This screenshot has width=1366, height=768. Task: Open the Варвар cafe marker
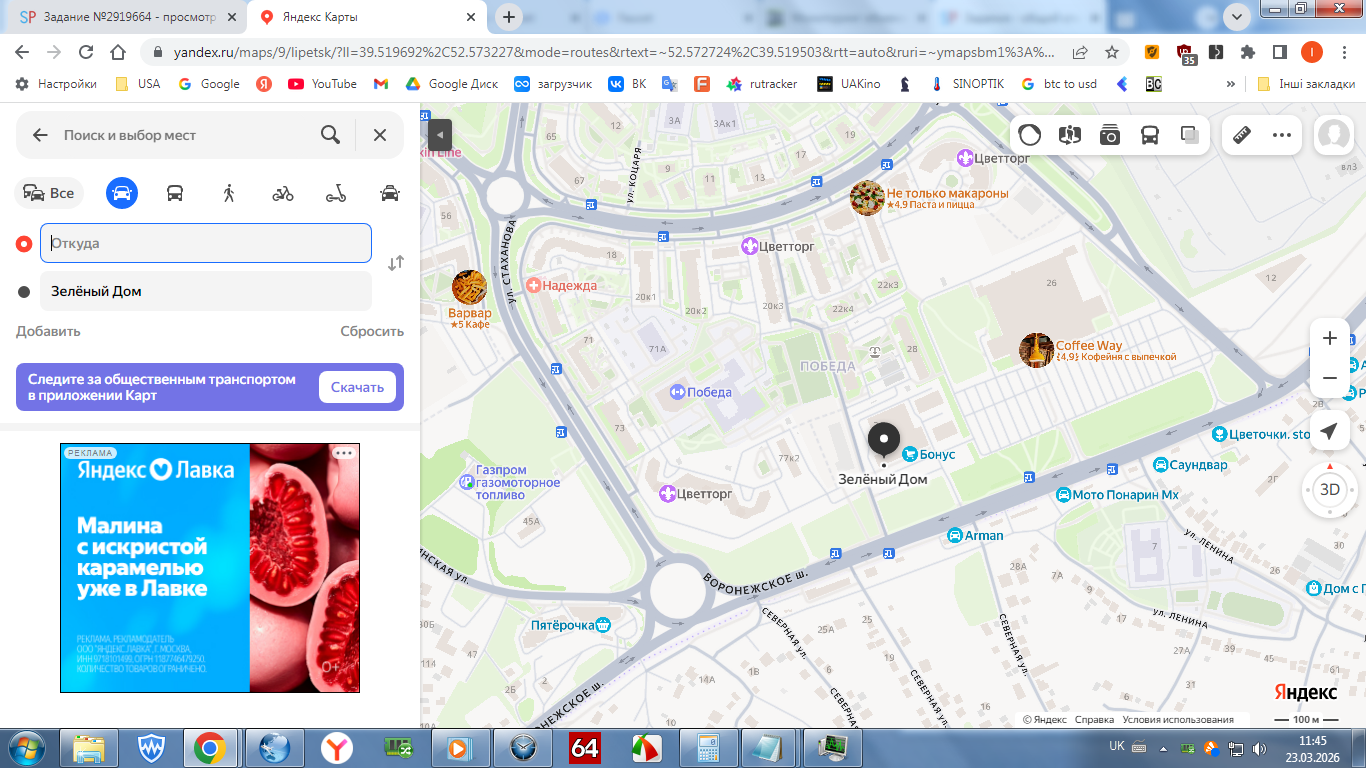coord(469,287)
